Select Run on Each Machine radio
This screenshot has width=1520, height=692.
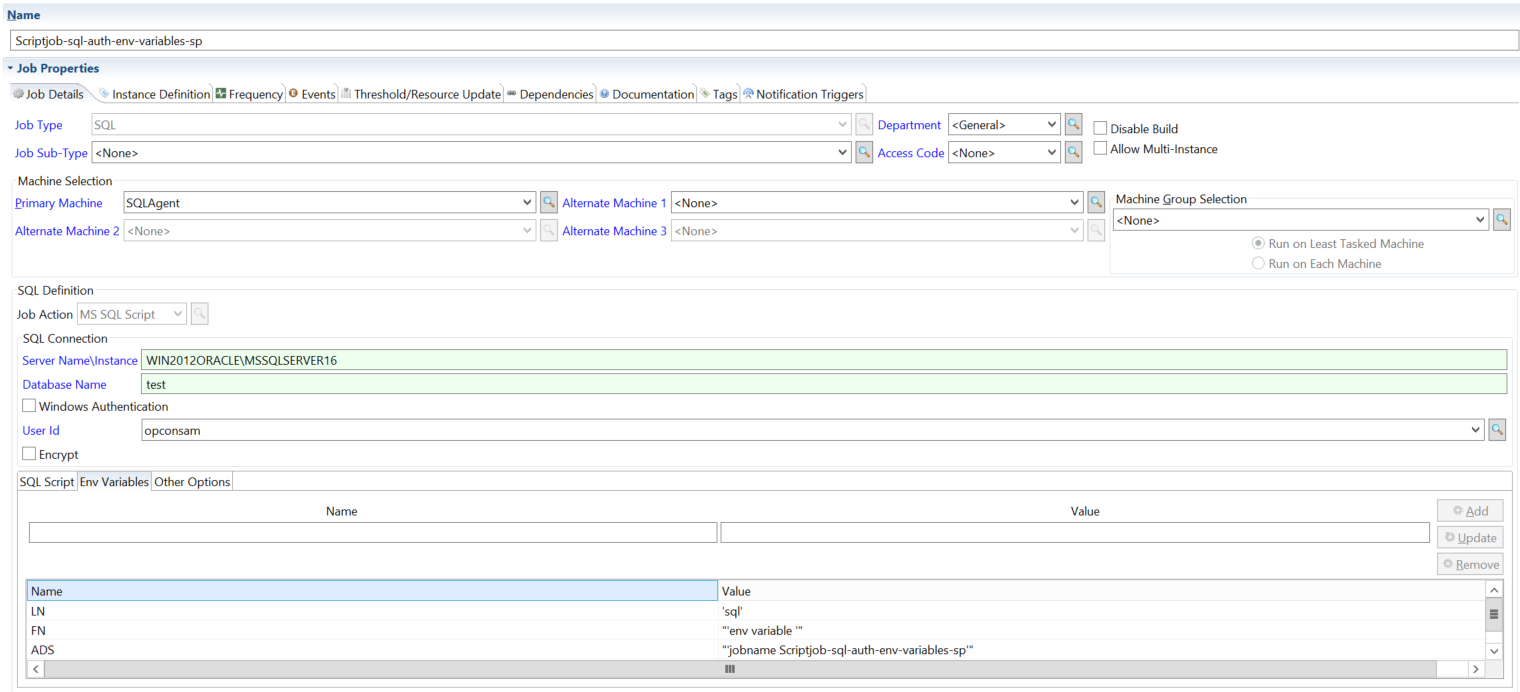point(1258,263)
